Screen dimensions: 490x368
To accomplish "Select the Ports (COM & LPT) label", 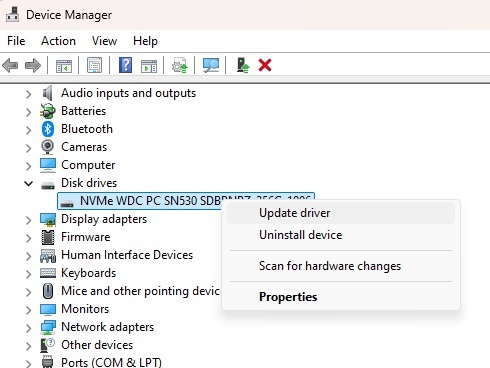I will (x=111, y=362).
